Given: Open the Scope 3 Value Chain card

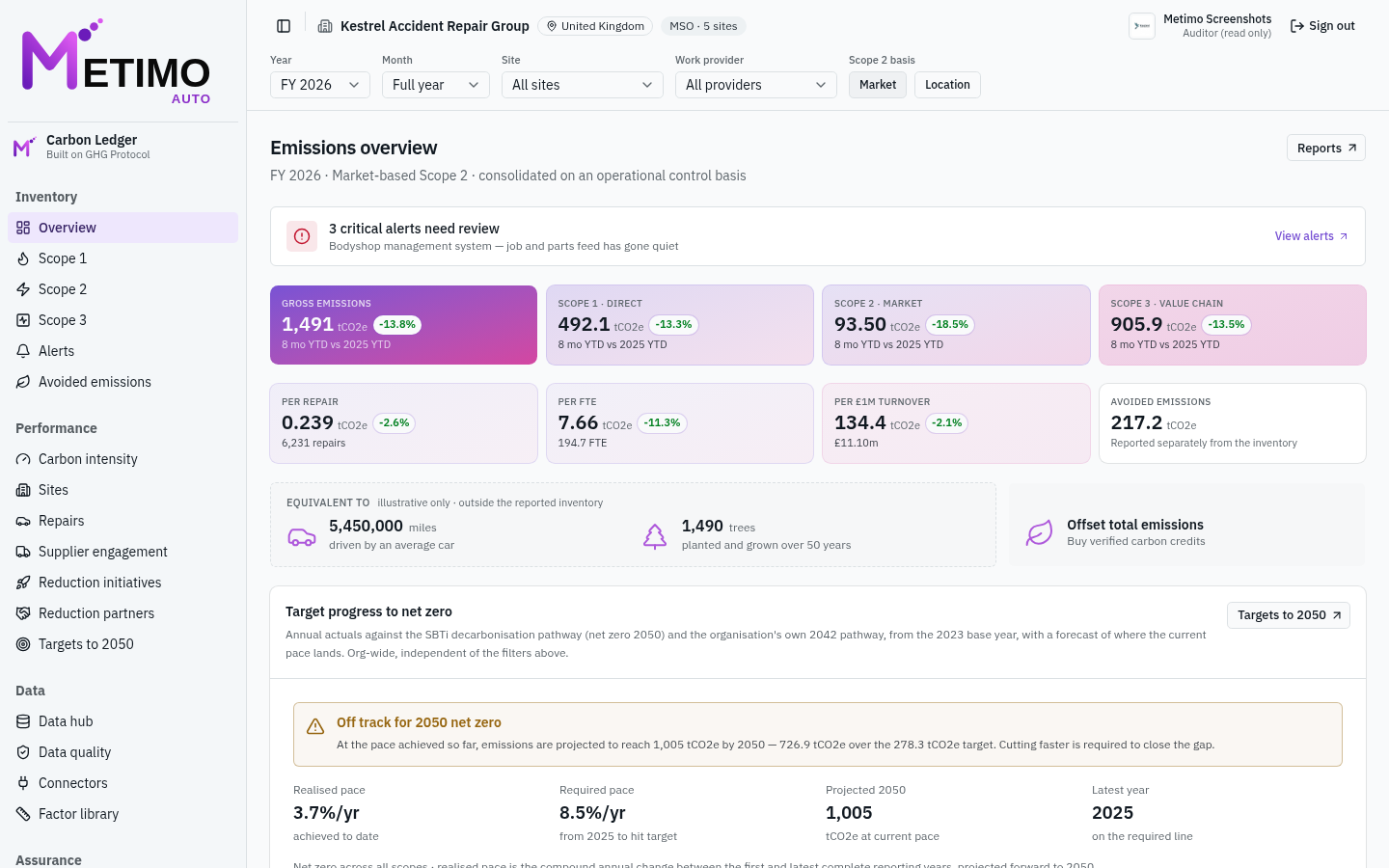Looking at the screenshot, I should coord(1233,325).
